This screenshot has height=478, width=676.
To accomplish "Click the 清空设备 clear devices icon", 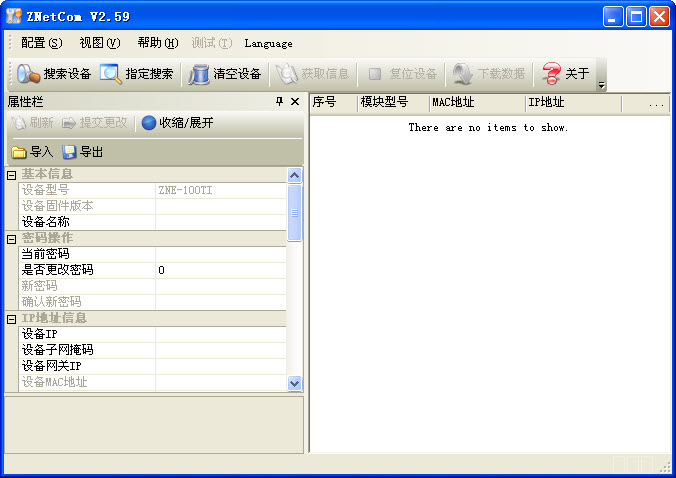I will [199, 74].
